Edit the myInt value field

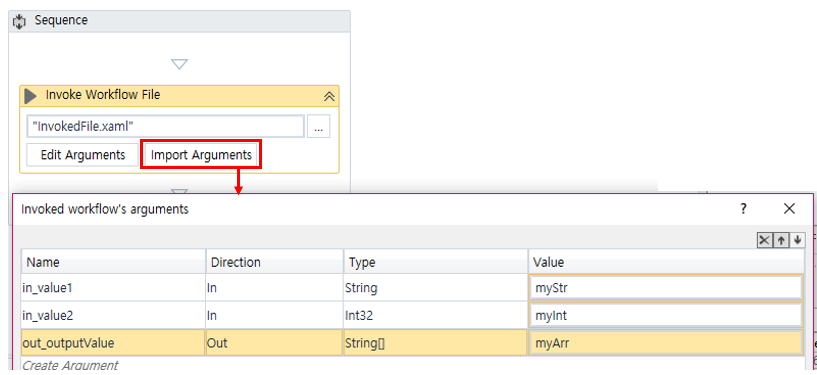666,315
